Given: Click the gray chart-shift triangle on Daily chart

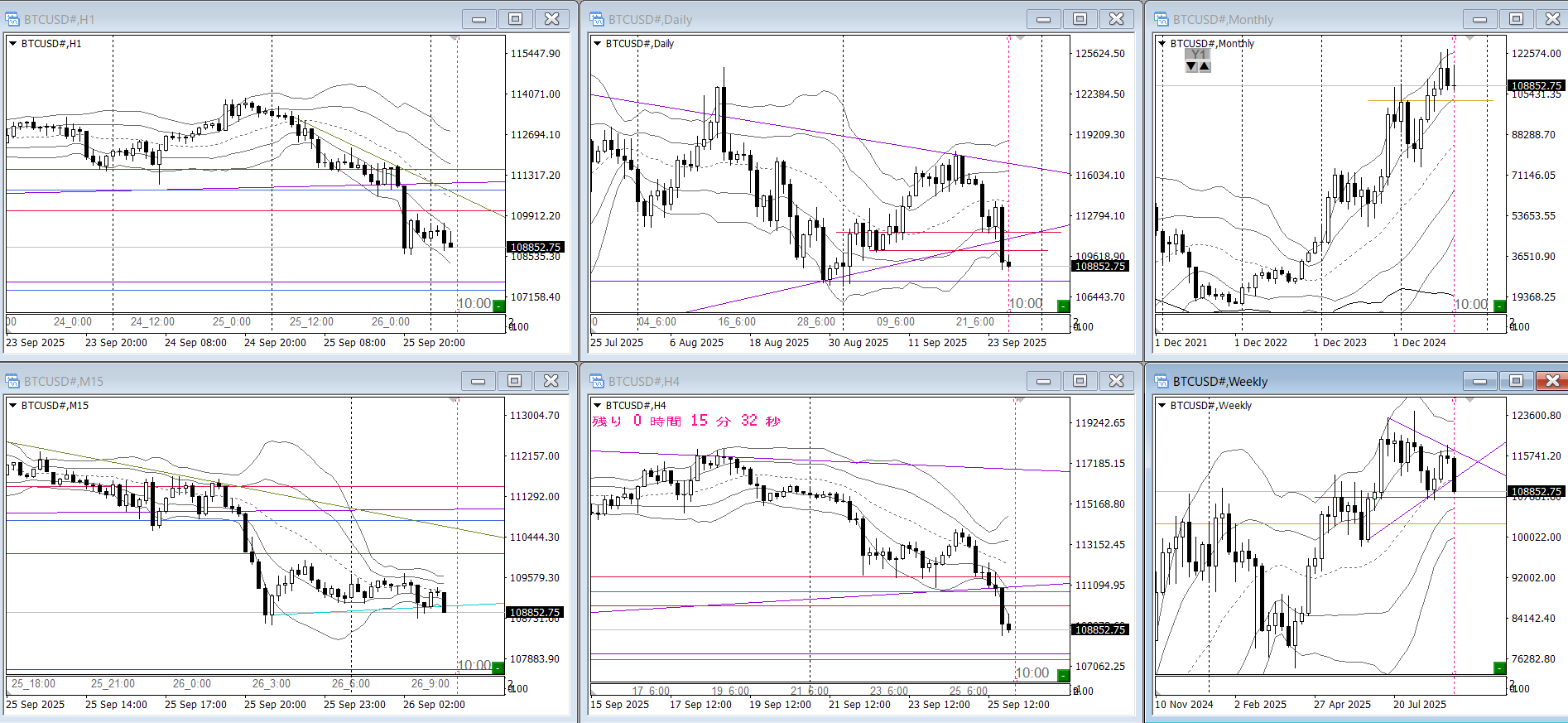Looking at the screenshot, I should click(1020, 39).
